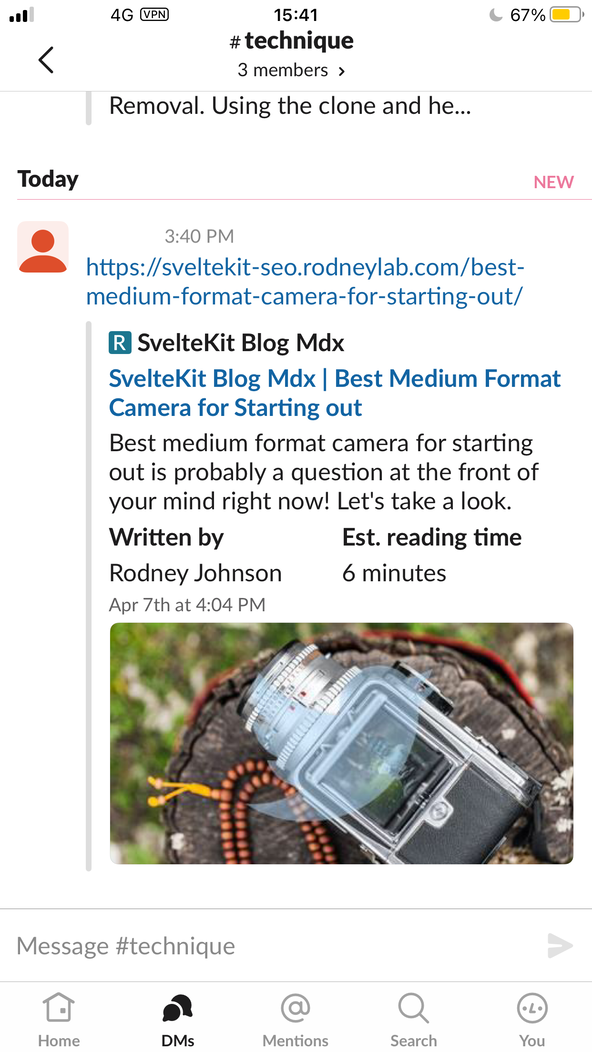Tap the 3:40 PM timestamp
This screenshot has height=1052, width=592.
[199, 236]
